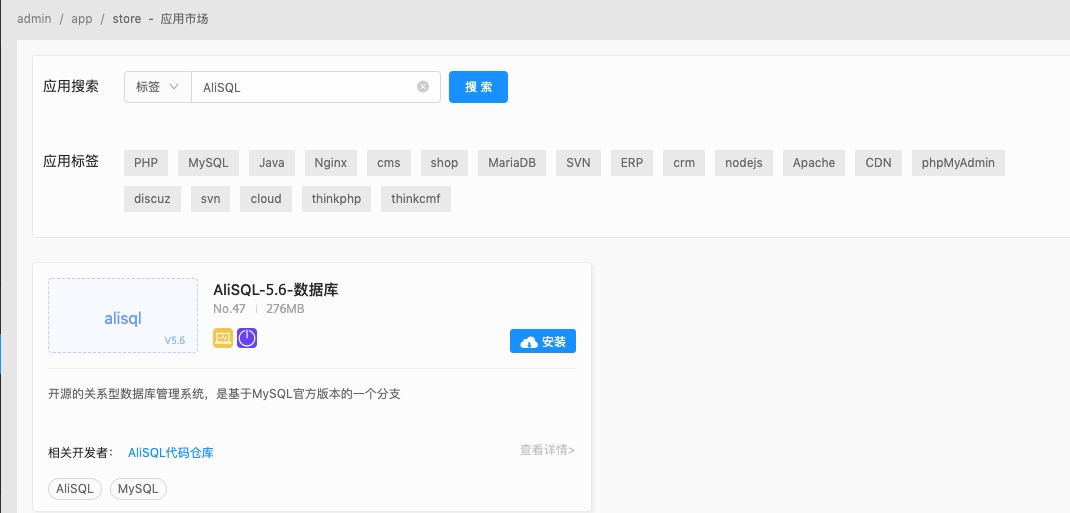Click the 搜索 button
The width and height of the screenshot is (1070, 513).
tap(478, 87)
